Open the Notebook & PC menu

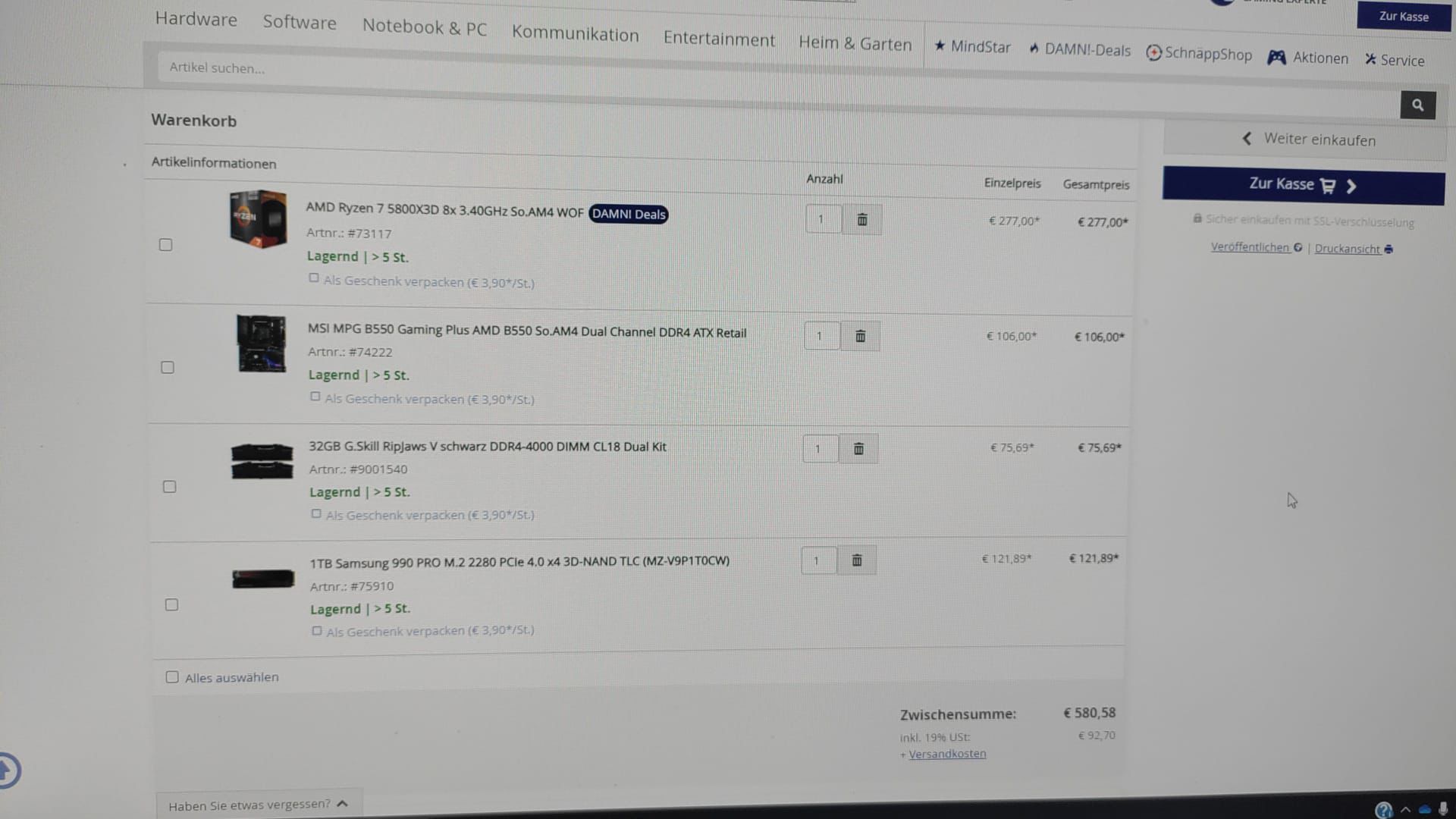tap(424, 27)
